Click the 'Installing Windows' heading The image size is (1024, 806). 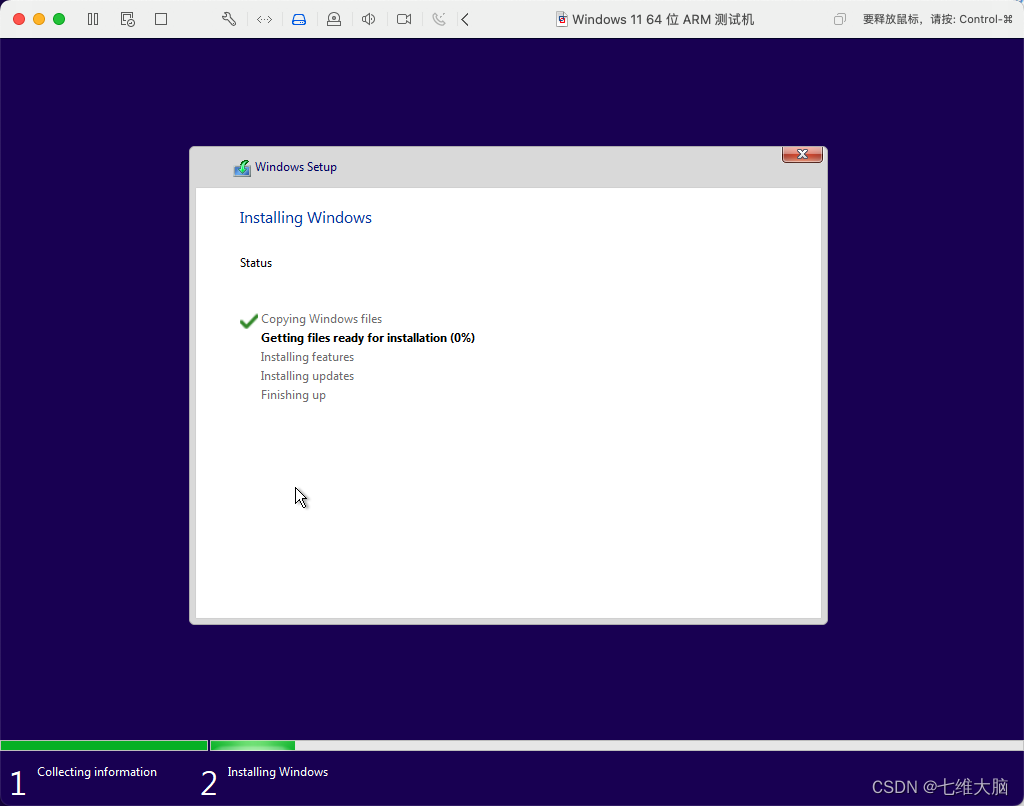305,218
